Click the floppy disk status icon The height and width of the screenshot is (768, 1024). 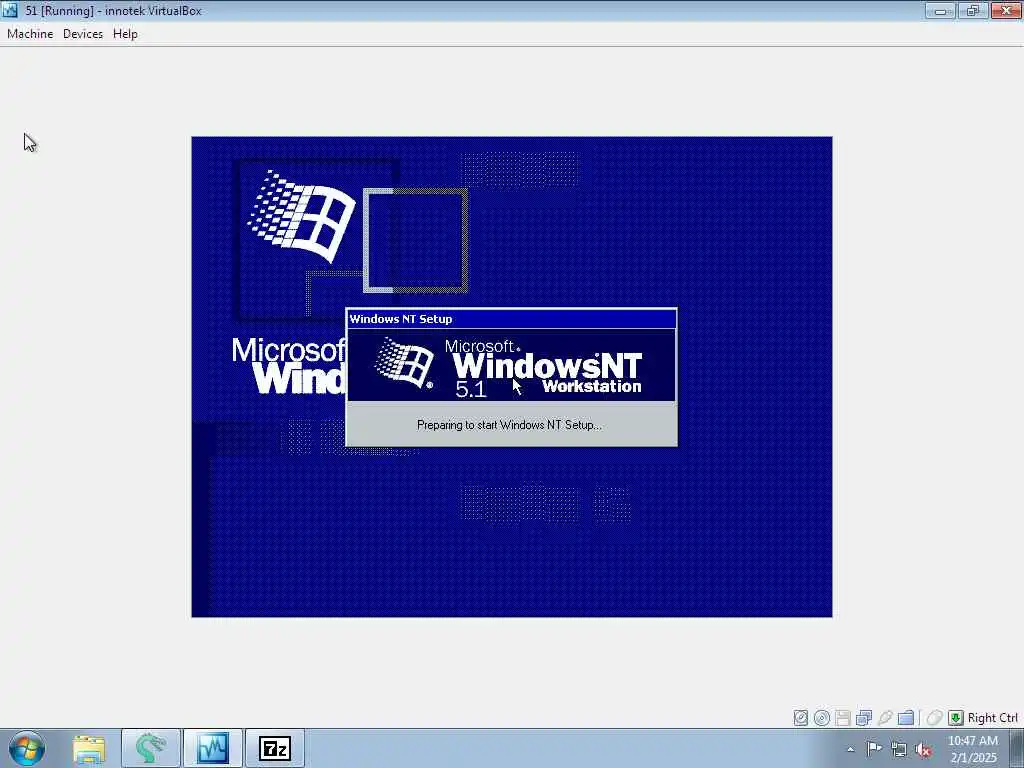click(842, 718)
